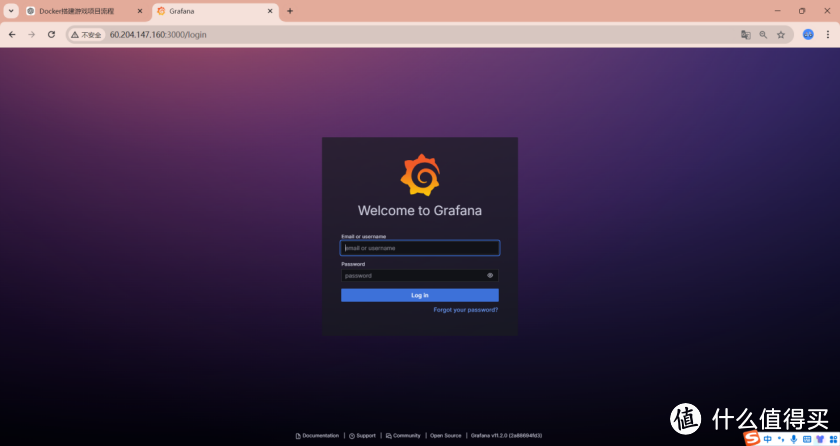Focus the password field
This screenshot has height=446, width=840.
coord(419,275)
